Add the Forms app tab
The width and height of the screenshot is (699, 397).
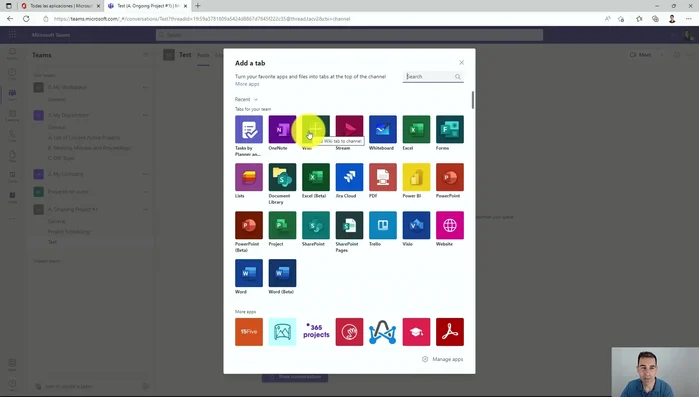point(450,129)
